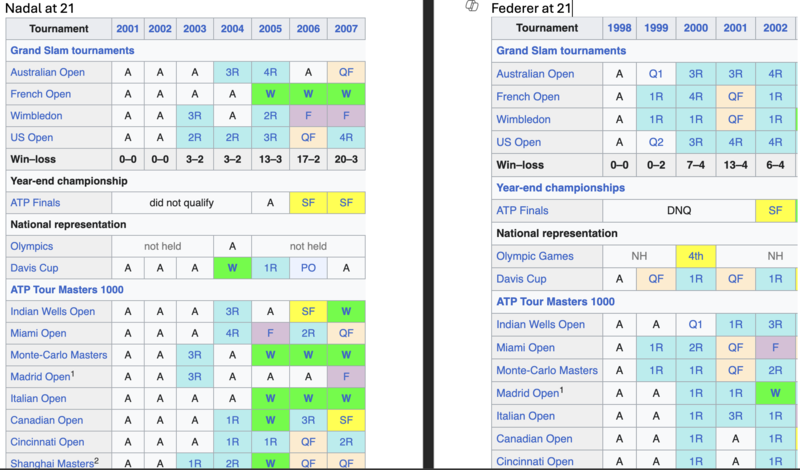Open Italian Open link in Federer's table
The width and height of the screenshot is (800, 470).
coord(526,416)
